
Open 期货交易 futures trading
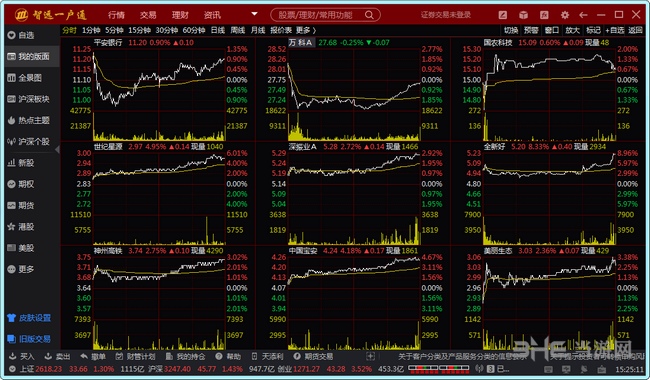(313, 356)
